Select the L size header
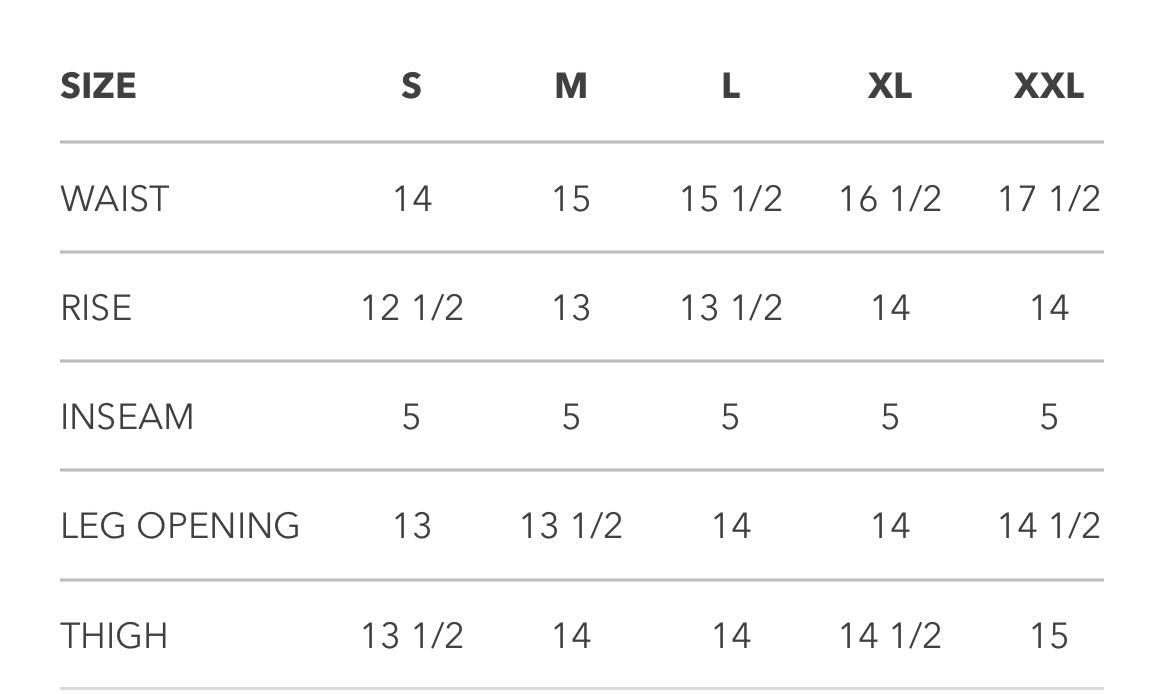The height and width of the screenshot is (694, 1170). 731,86
